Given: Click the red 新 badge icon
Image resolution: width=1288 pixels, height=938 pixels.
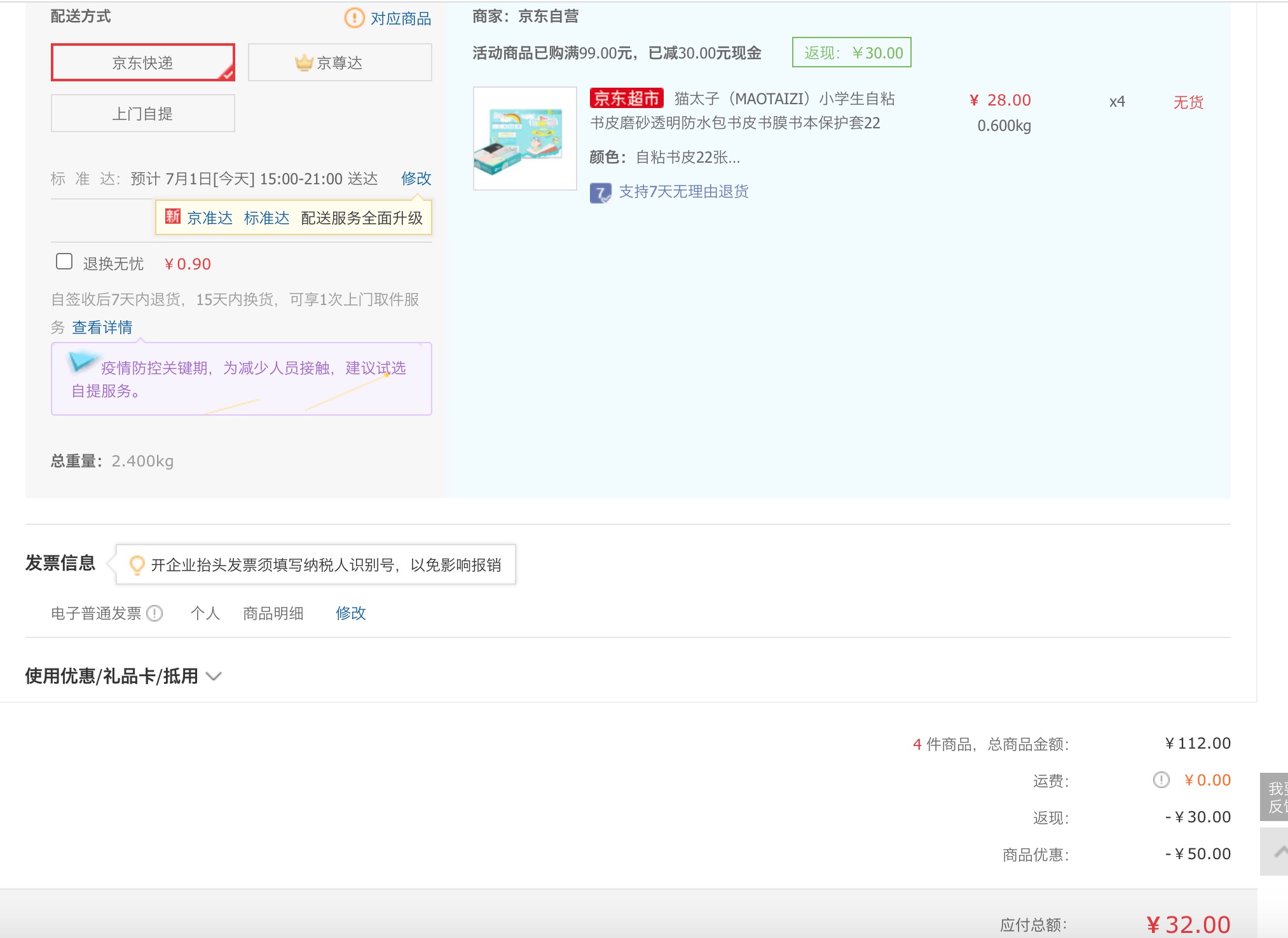Looking at the screenshot, I should tap(173, 217).
